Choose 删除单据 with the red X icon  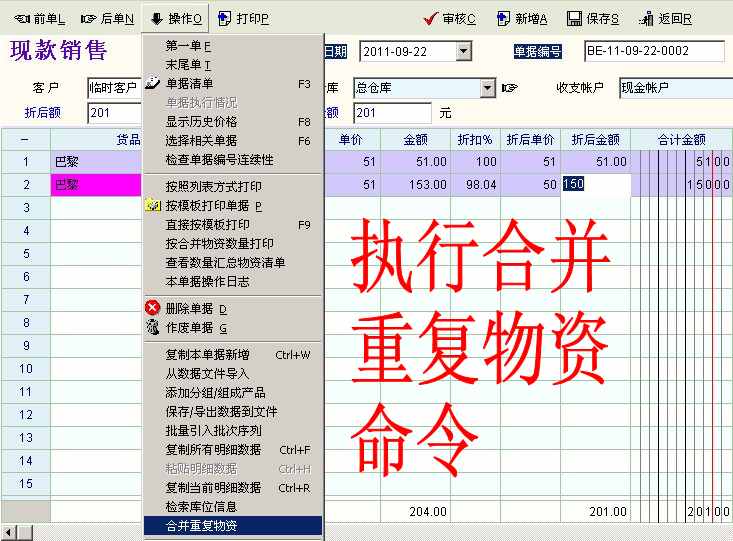coord(153,309)
